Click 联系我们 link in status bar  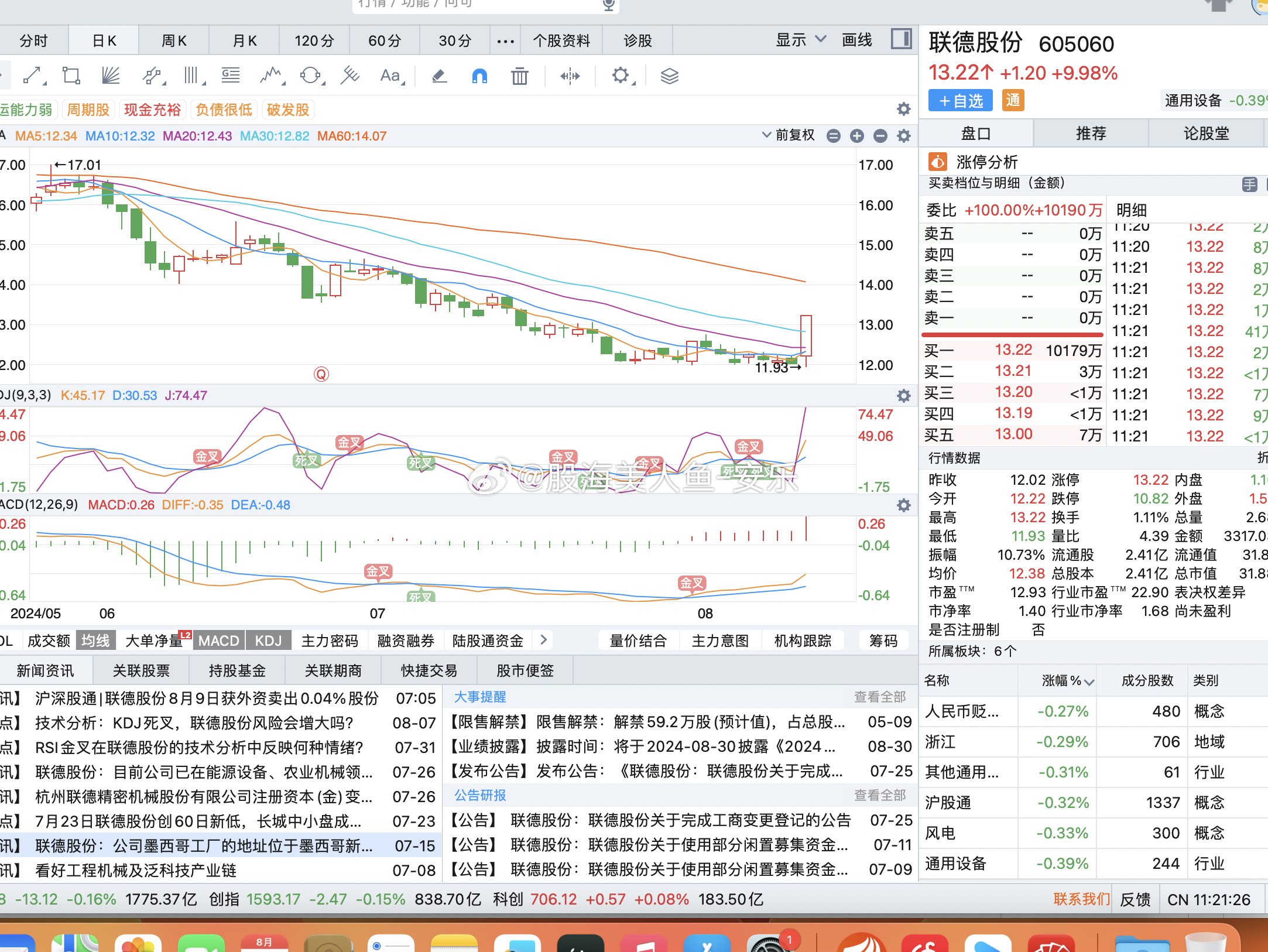(x=1082, y=899)
